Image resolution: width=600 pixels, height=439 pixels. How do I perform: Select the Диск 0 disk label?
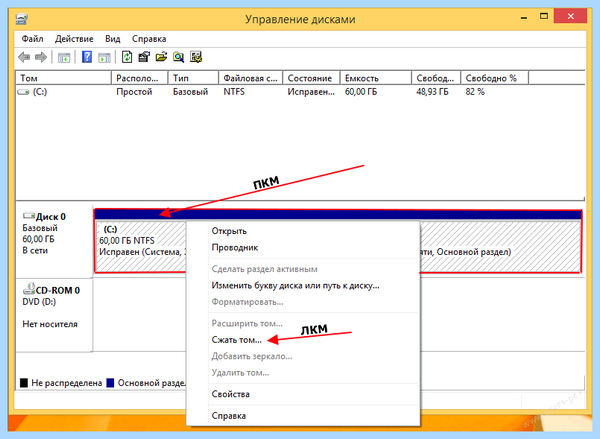point(51,217)
